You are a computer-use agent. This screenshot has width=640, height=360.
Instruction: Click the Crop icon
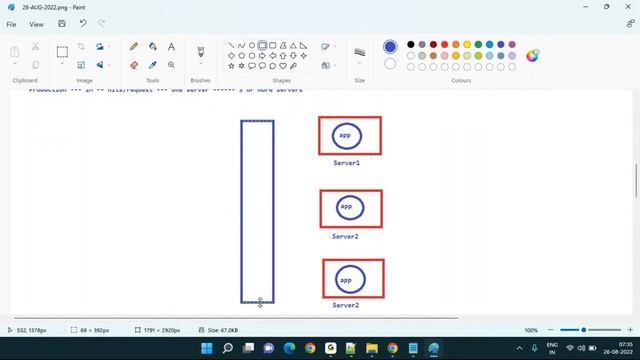tap(81, 47)
